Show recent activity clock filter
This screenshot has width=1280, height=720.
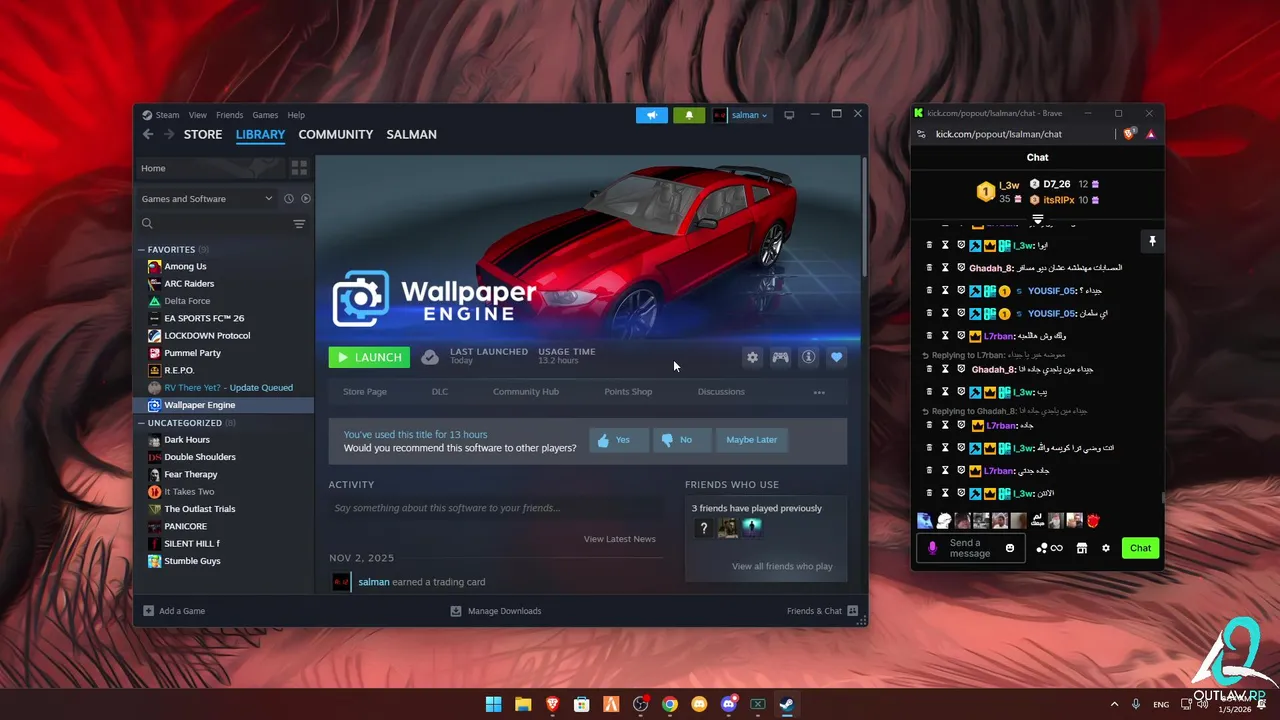[288, 199]
